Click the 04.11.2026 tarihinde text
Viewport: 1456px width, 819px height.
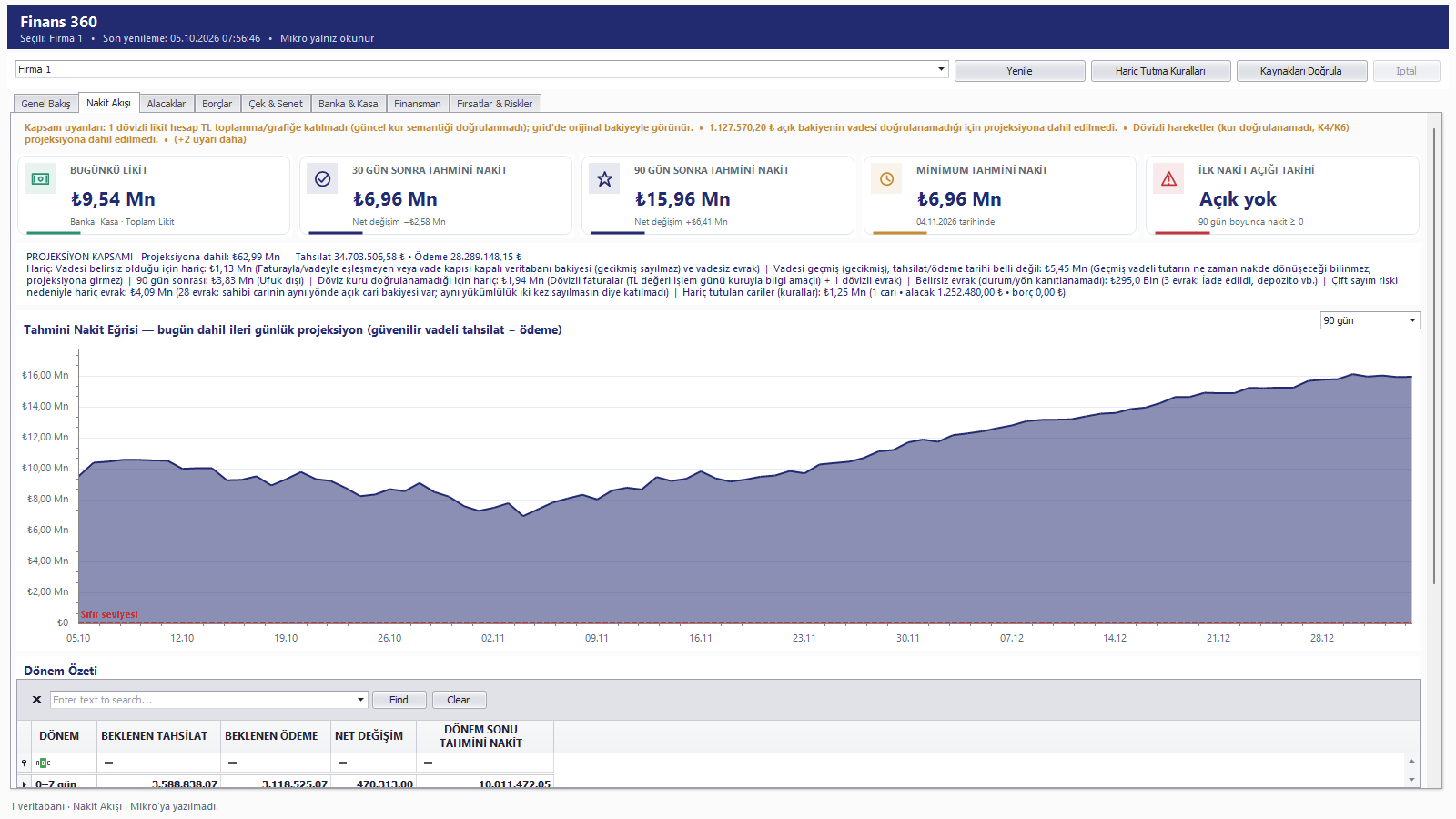click(x=955, y=222)
